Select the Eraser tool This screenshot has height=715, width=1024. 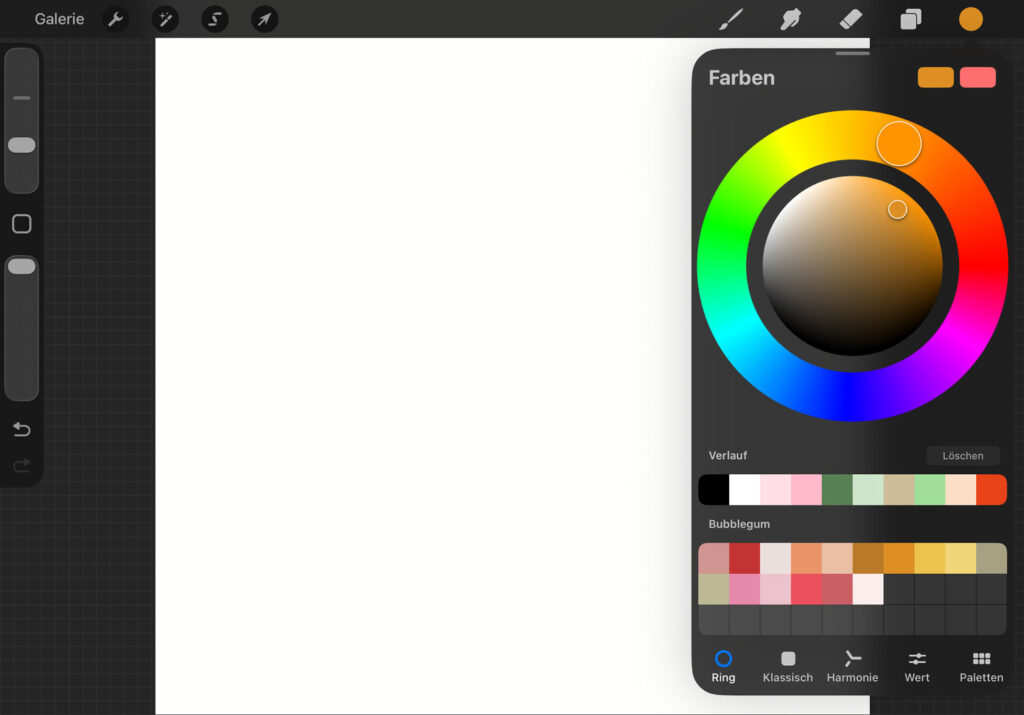(850, 19)
